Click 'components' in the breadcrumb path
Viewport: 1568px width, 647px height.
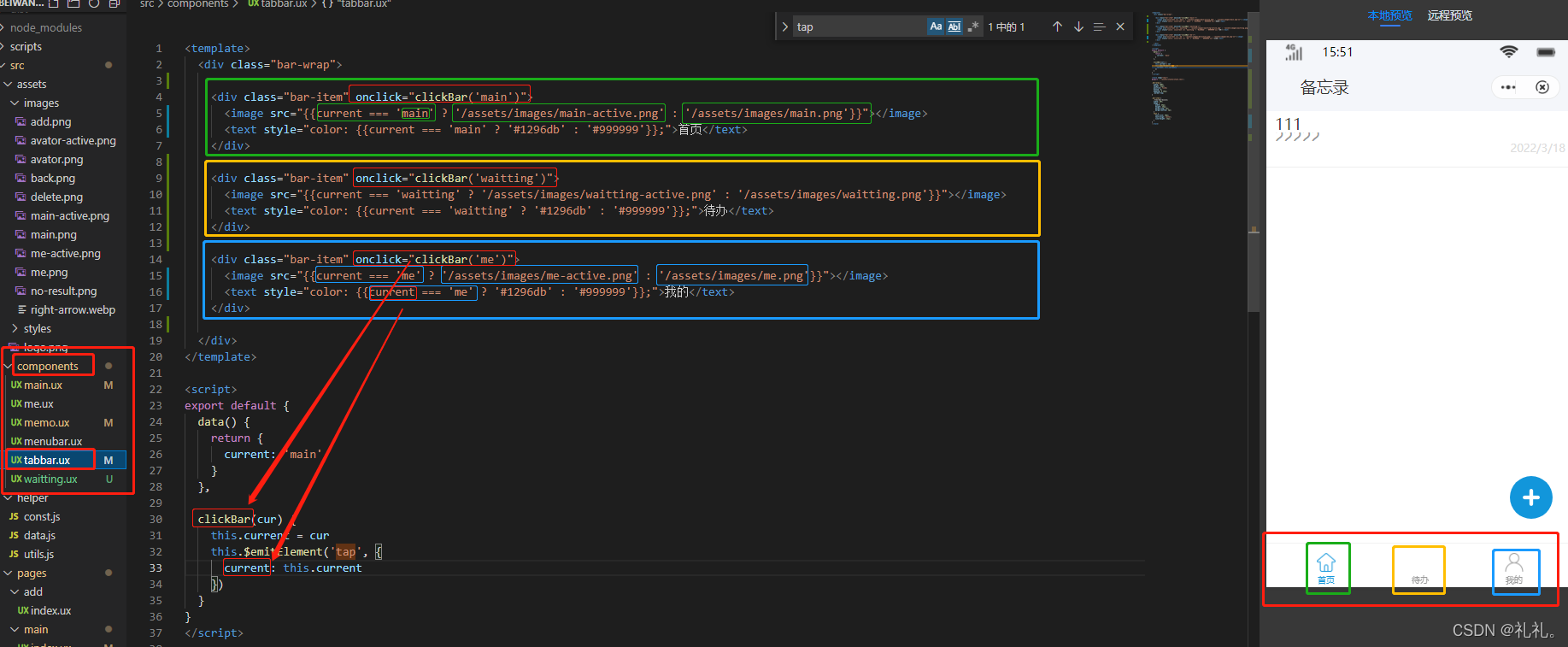[197, 4]
